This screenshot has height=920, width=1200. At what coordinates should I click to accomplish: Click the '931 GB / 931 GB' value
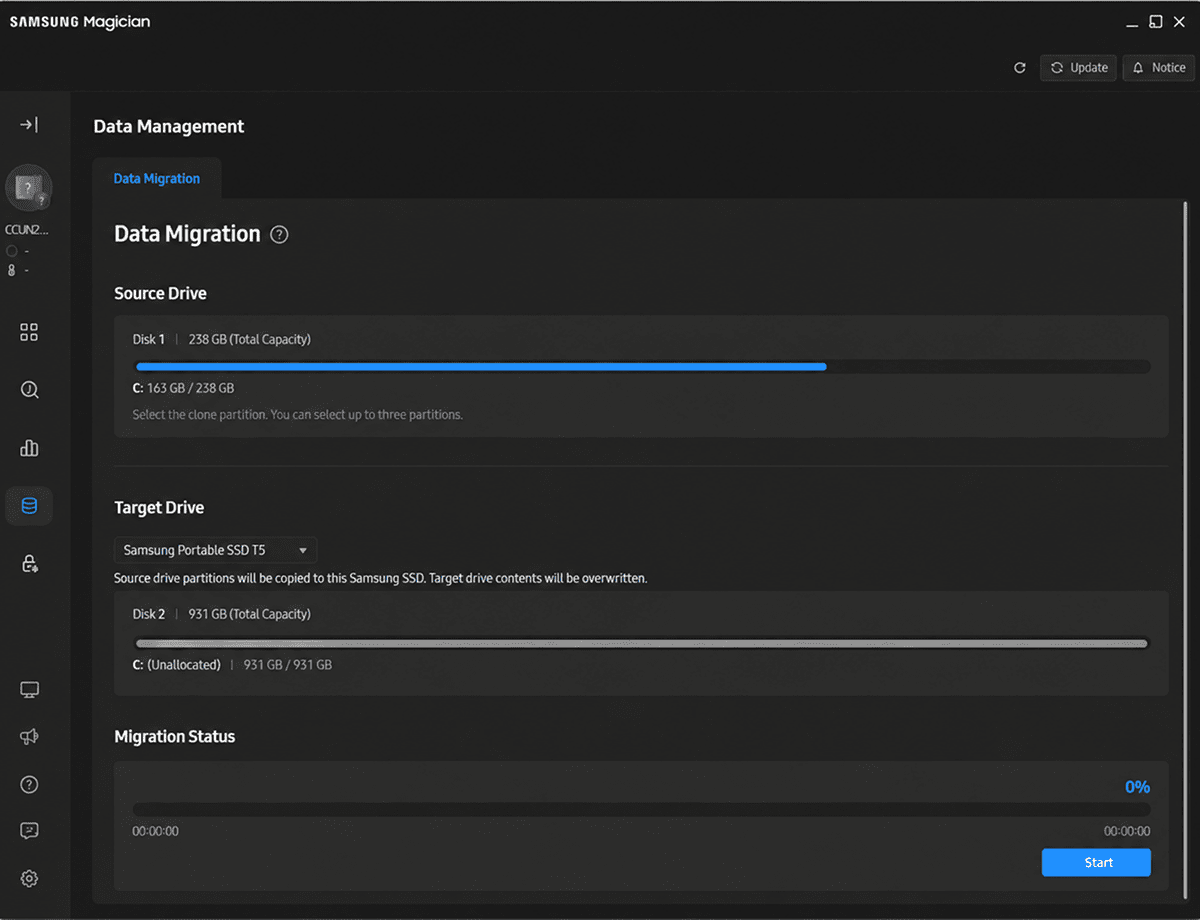(288, 665)
